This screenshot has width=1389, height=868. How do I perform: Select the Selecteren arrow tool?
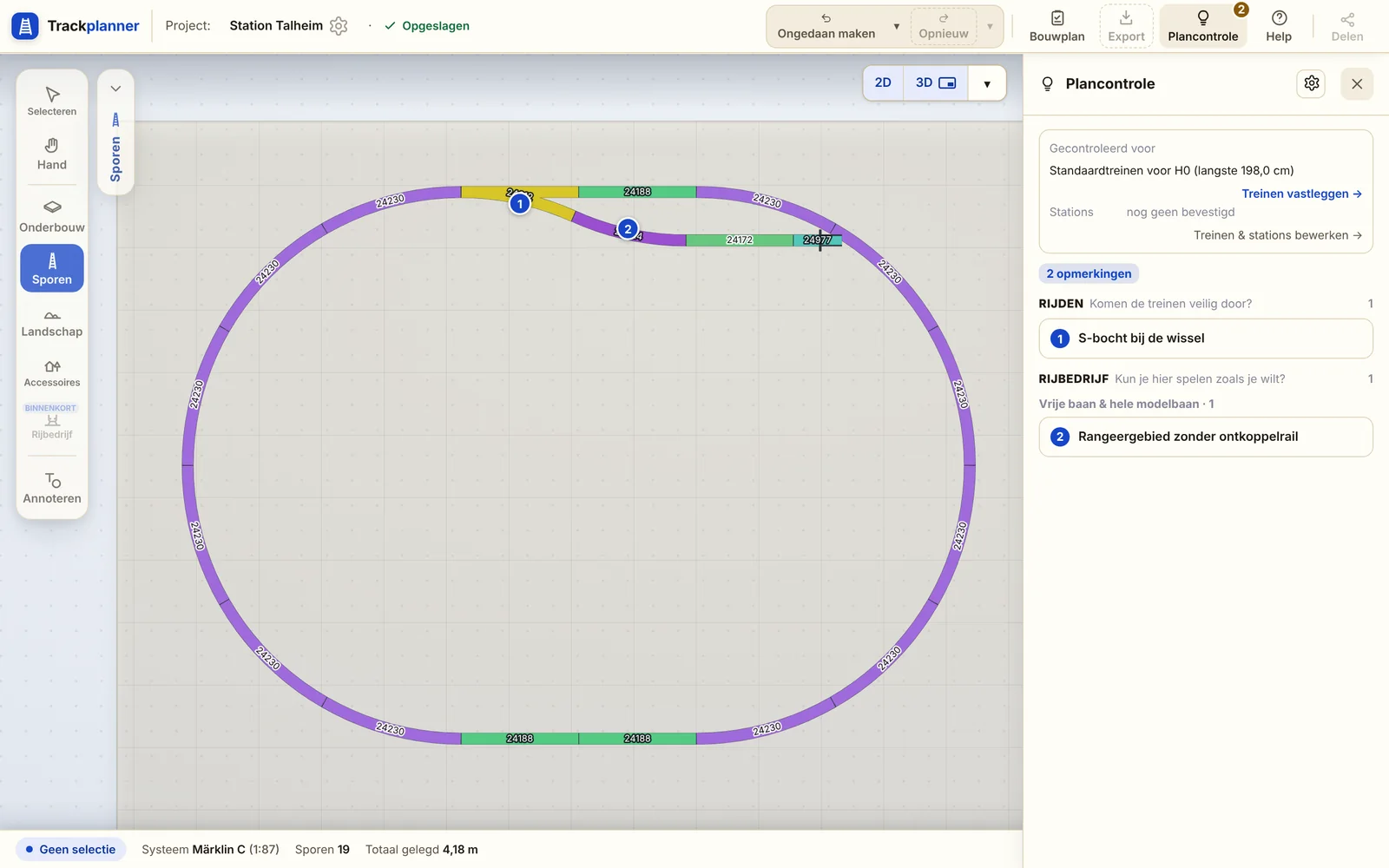[52, 101]
